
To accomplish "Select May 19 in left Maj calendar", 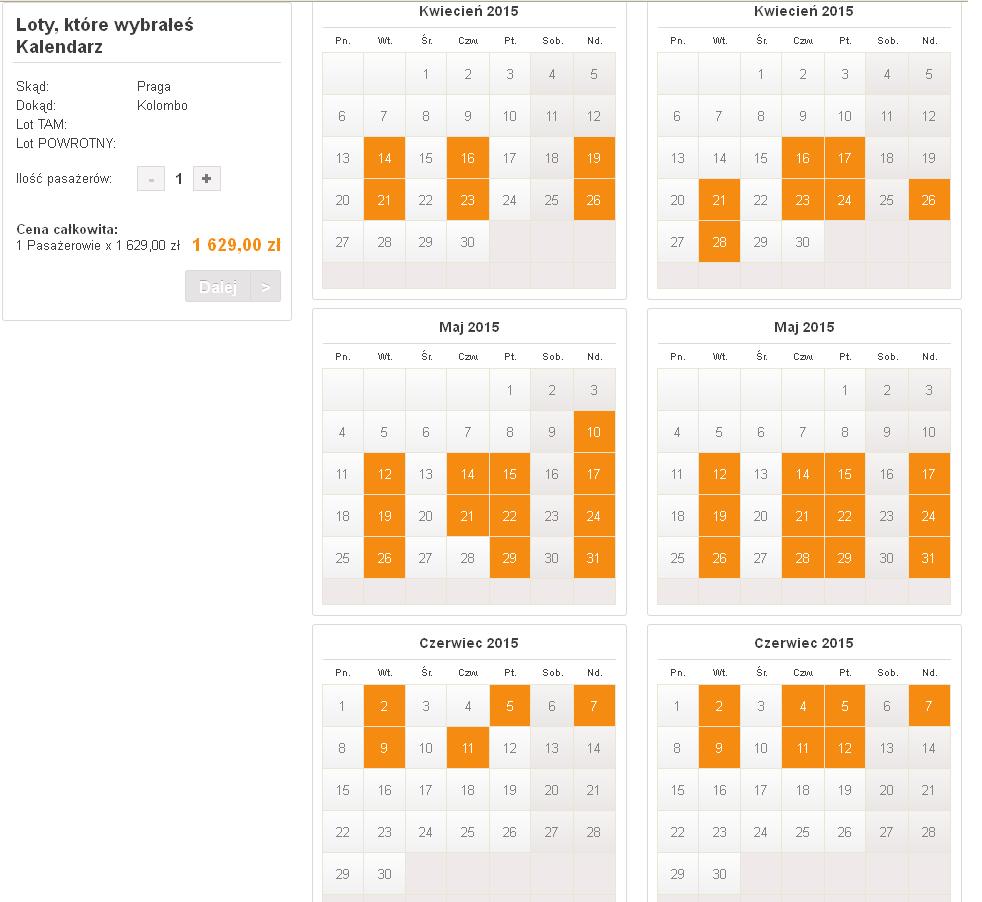I will click(x=385, y=516).
